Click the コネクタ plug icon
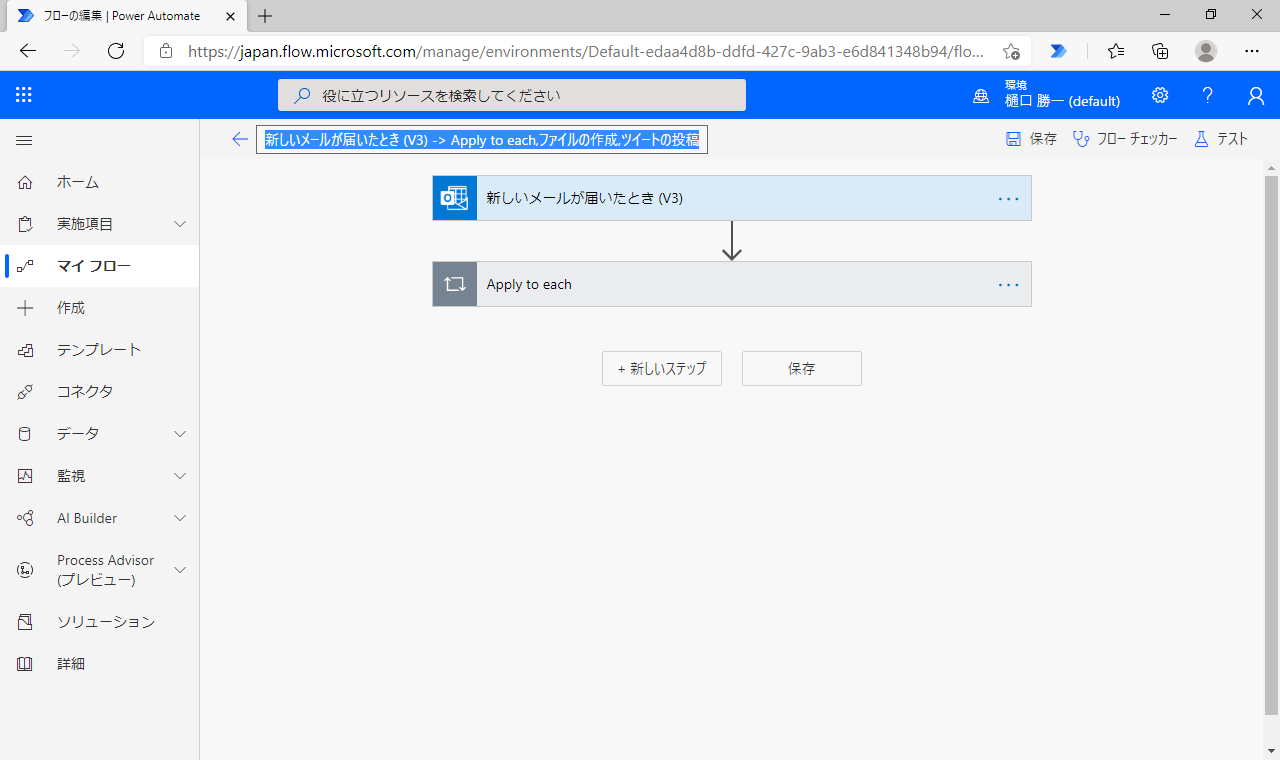This screenshot has height=760, width=1280. click(x=25, y=392)
